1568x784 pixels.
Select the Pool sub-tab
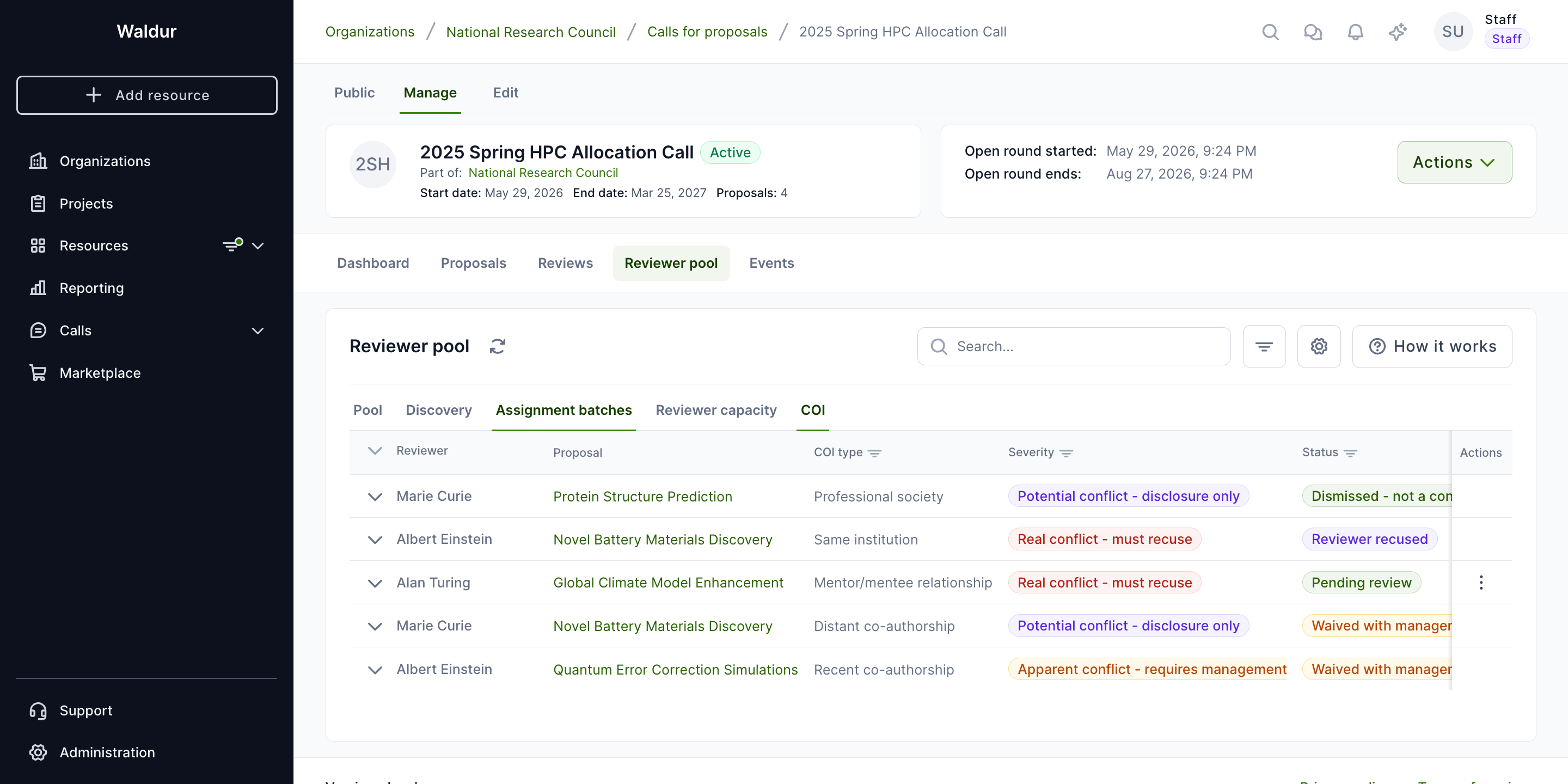coord(367,411)
